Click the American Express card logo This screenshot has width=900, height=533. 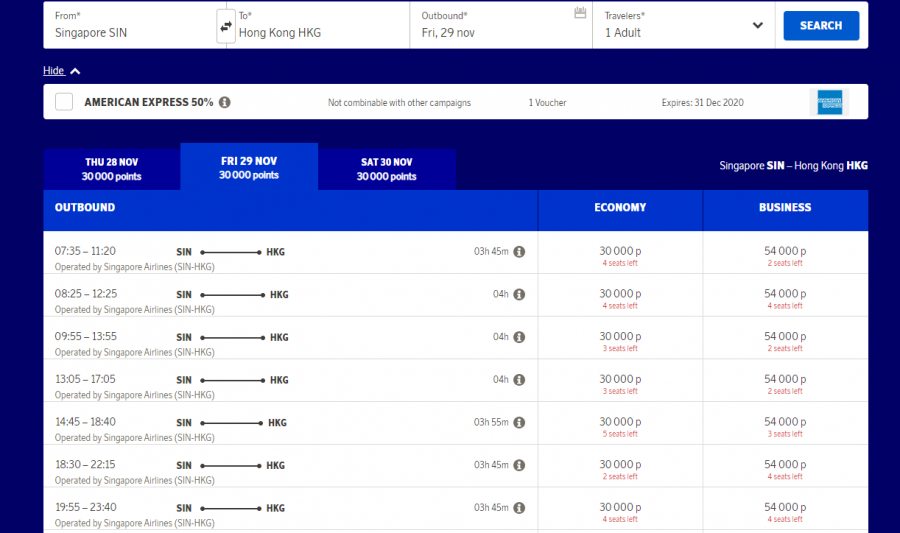pos(828,102)
